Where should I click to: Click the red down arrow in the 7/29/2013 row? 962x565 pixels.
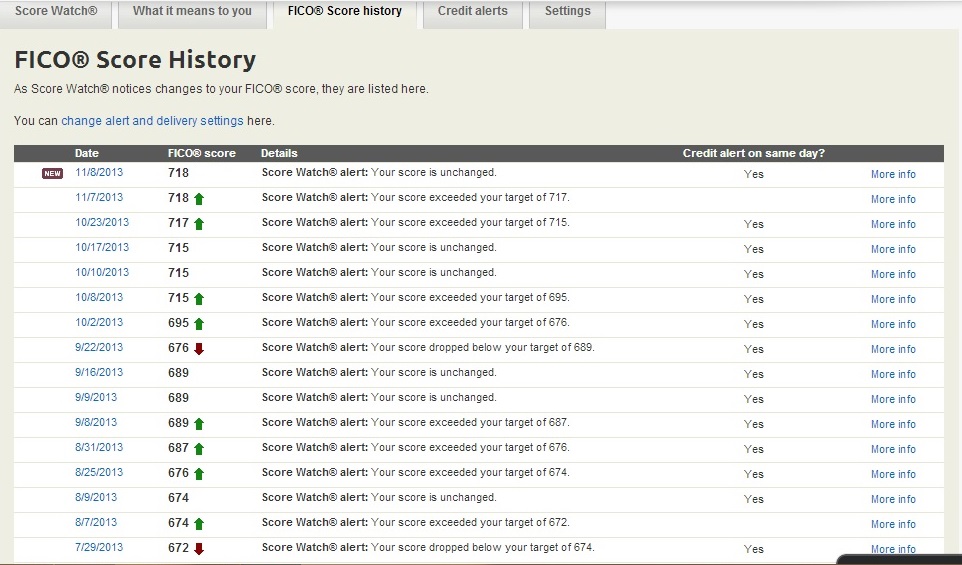coord(199,548)
